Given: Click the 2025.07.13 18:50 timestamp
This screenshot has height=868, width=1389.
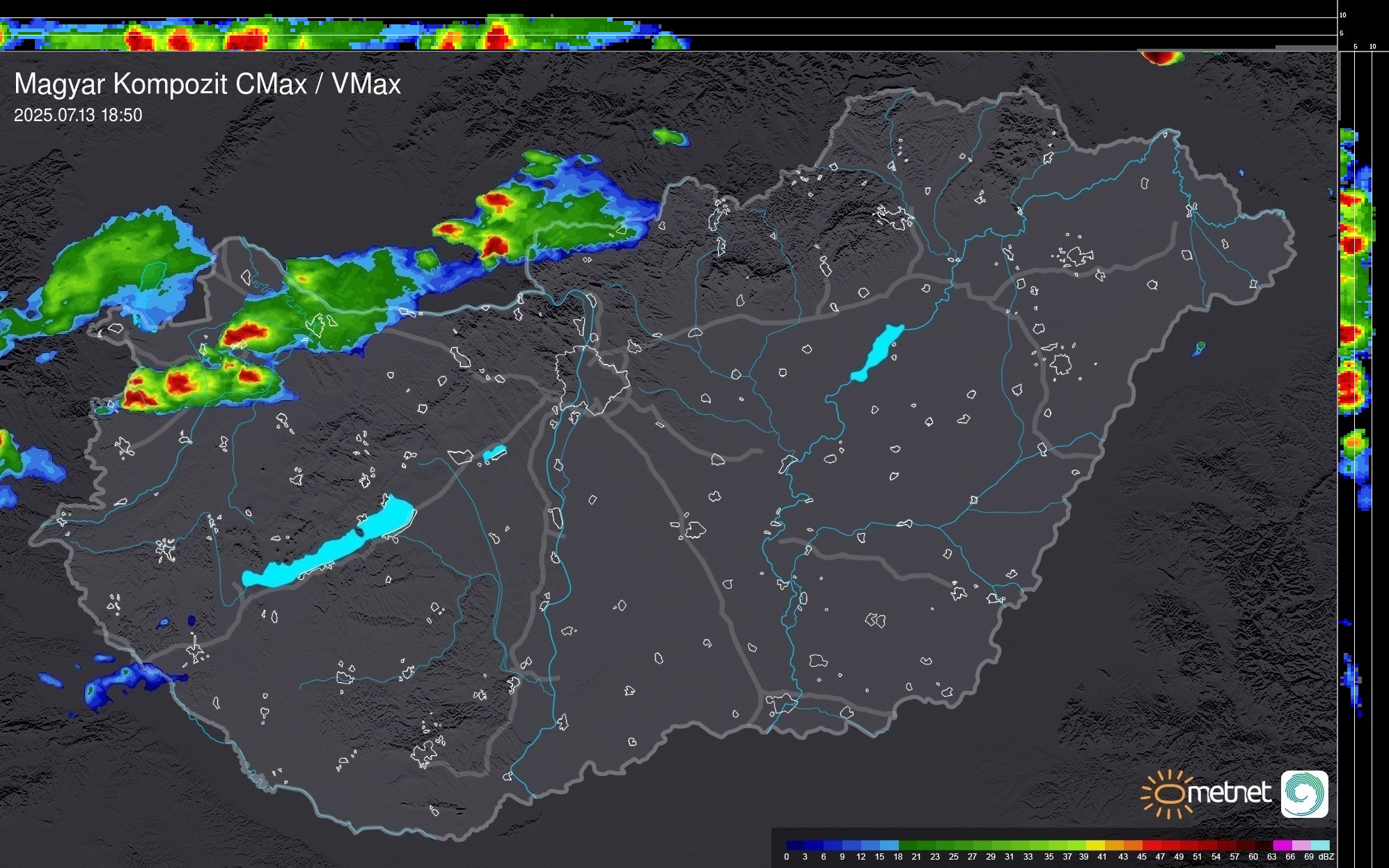Looking at the screenshot, I should click(x=78, y=116).
